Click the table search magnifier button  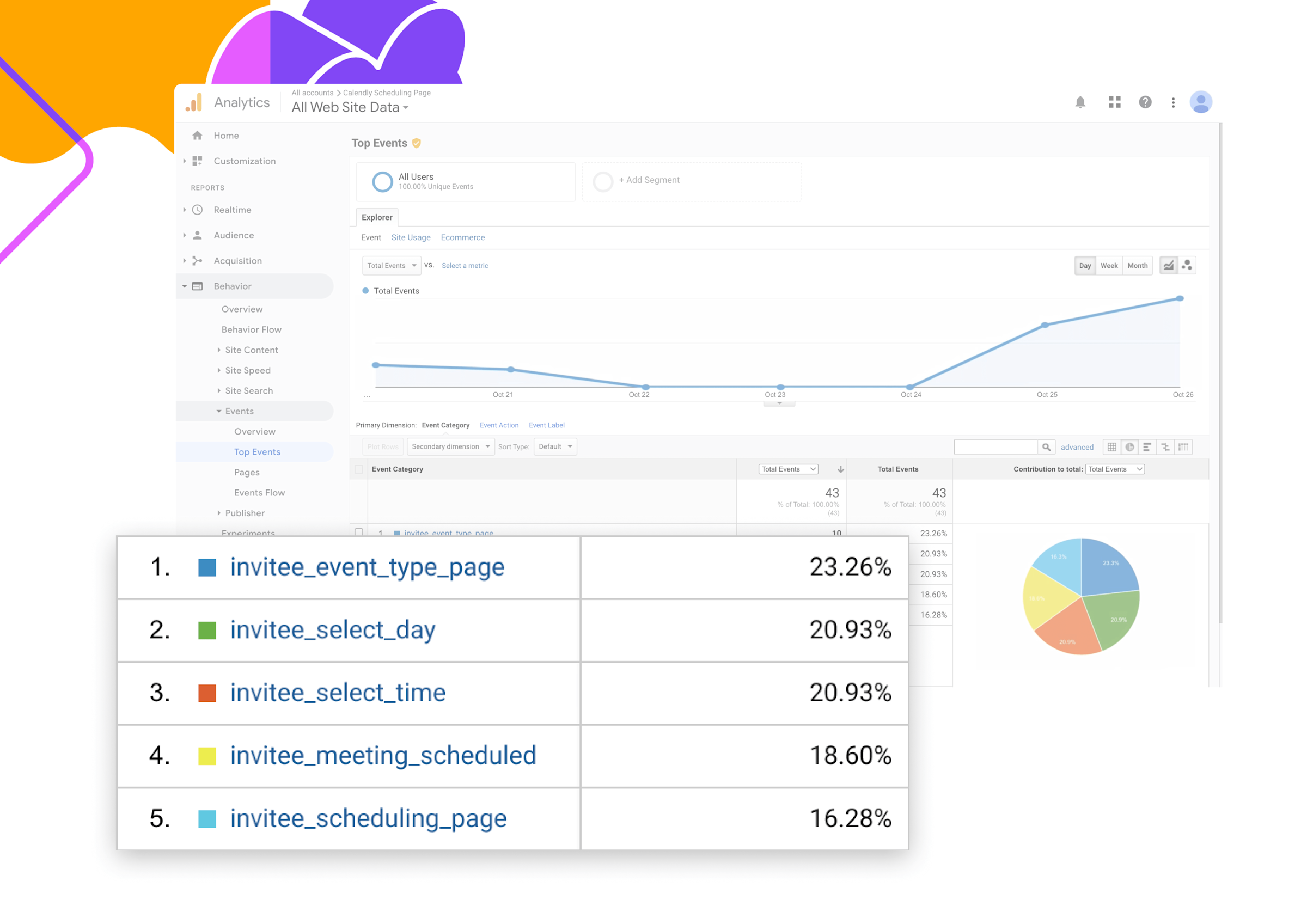(1046, 447)
